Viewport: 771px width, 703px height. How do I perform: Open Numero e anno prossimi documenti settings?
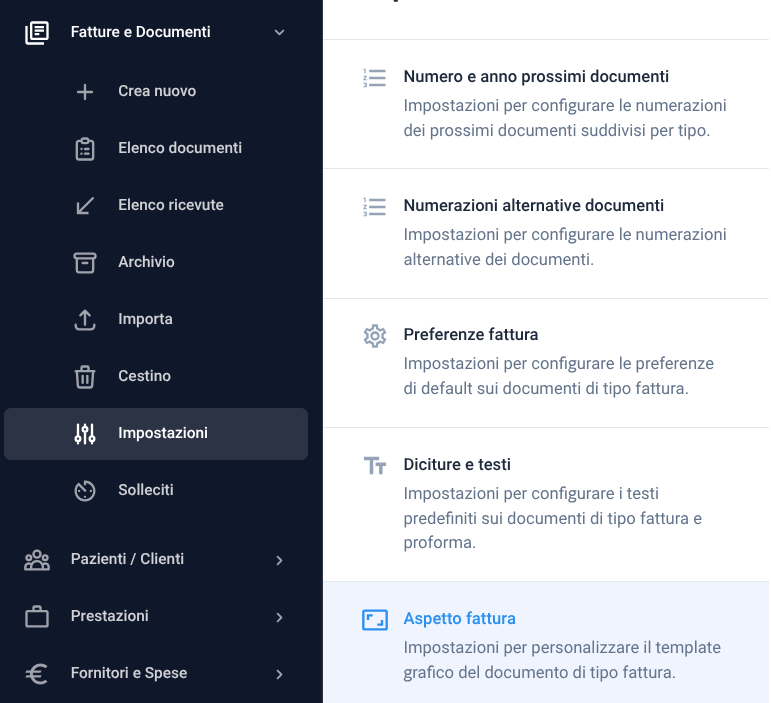tap(546, 104)
